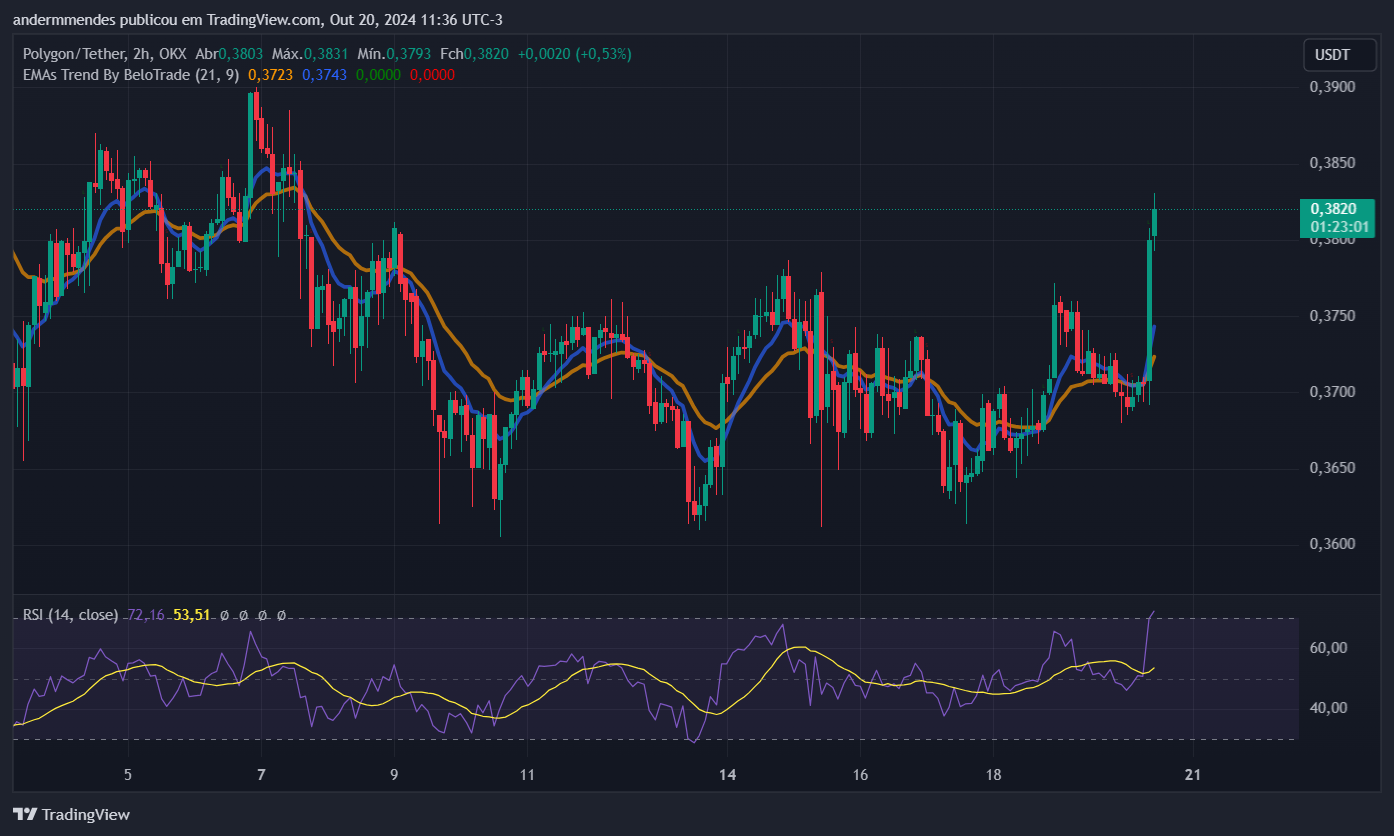Click the 0,3900 price axis label
The height and width of the screenshot is (836, 1394).
1331,87
